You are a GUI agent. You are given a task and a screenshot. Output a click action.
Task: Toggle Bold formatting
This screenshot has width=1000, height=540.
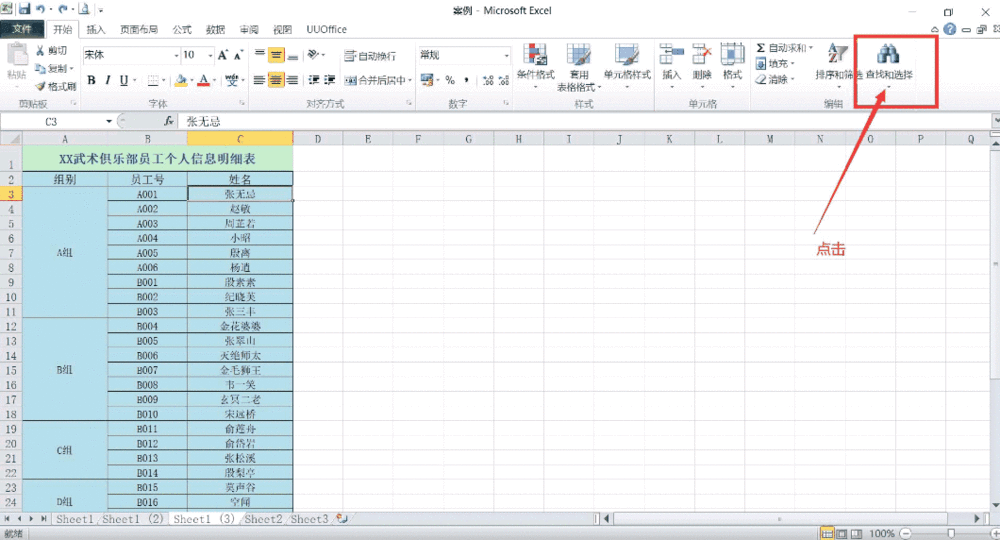(91, 80)
